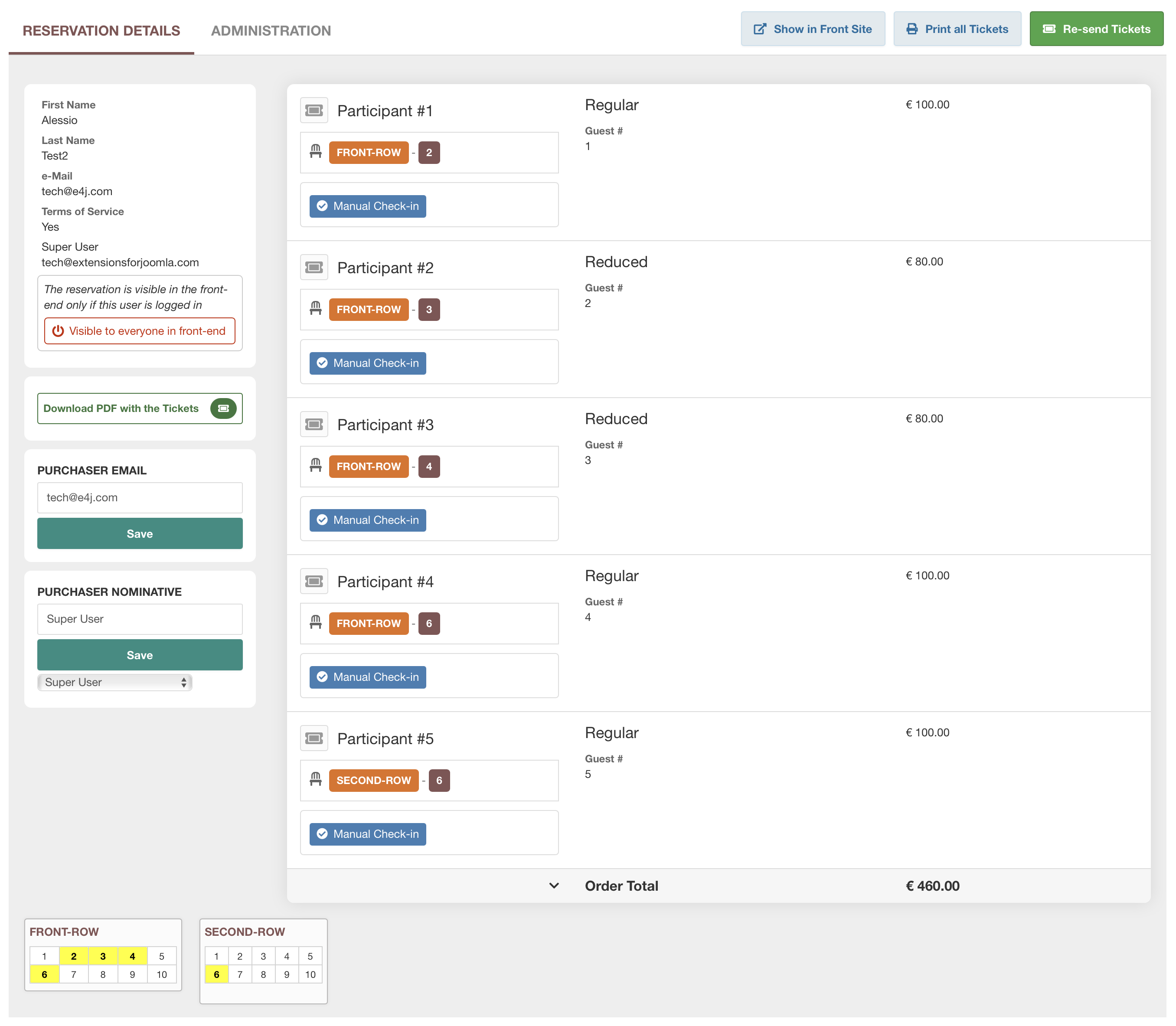Switch to the Administration tab
Screen dimensions: 1176x1026
[271, 31]
